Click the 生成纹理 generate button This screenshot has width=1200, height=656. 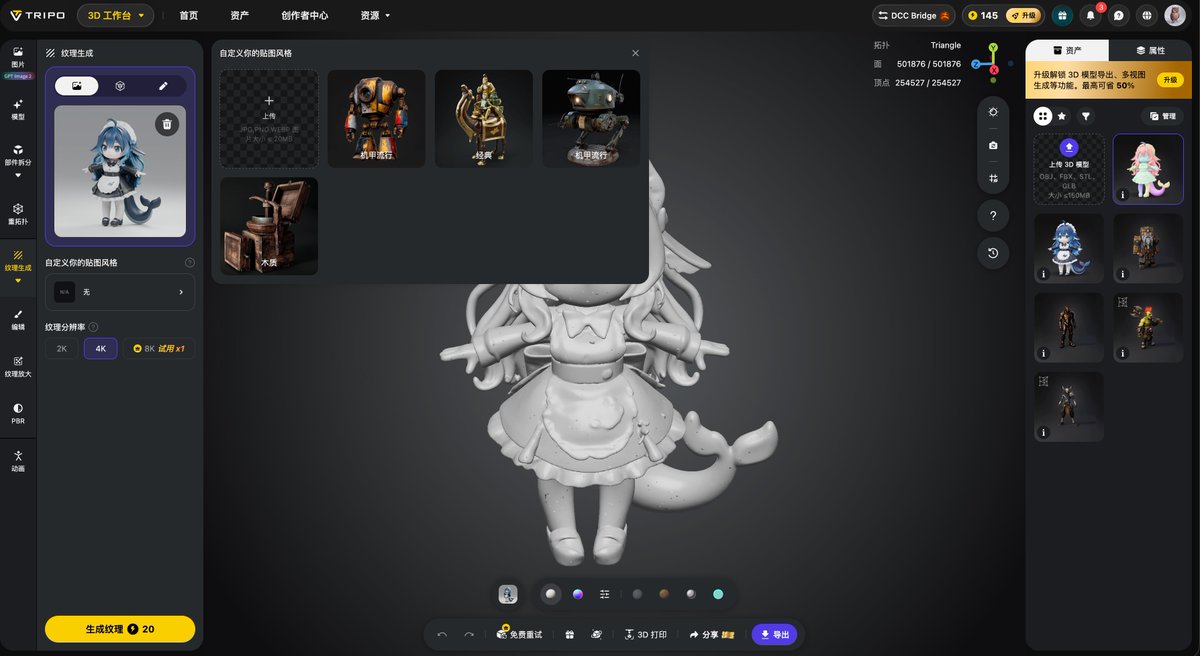(120, 629)
